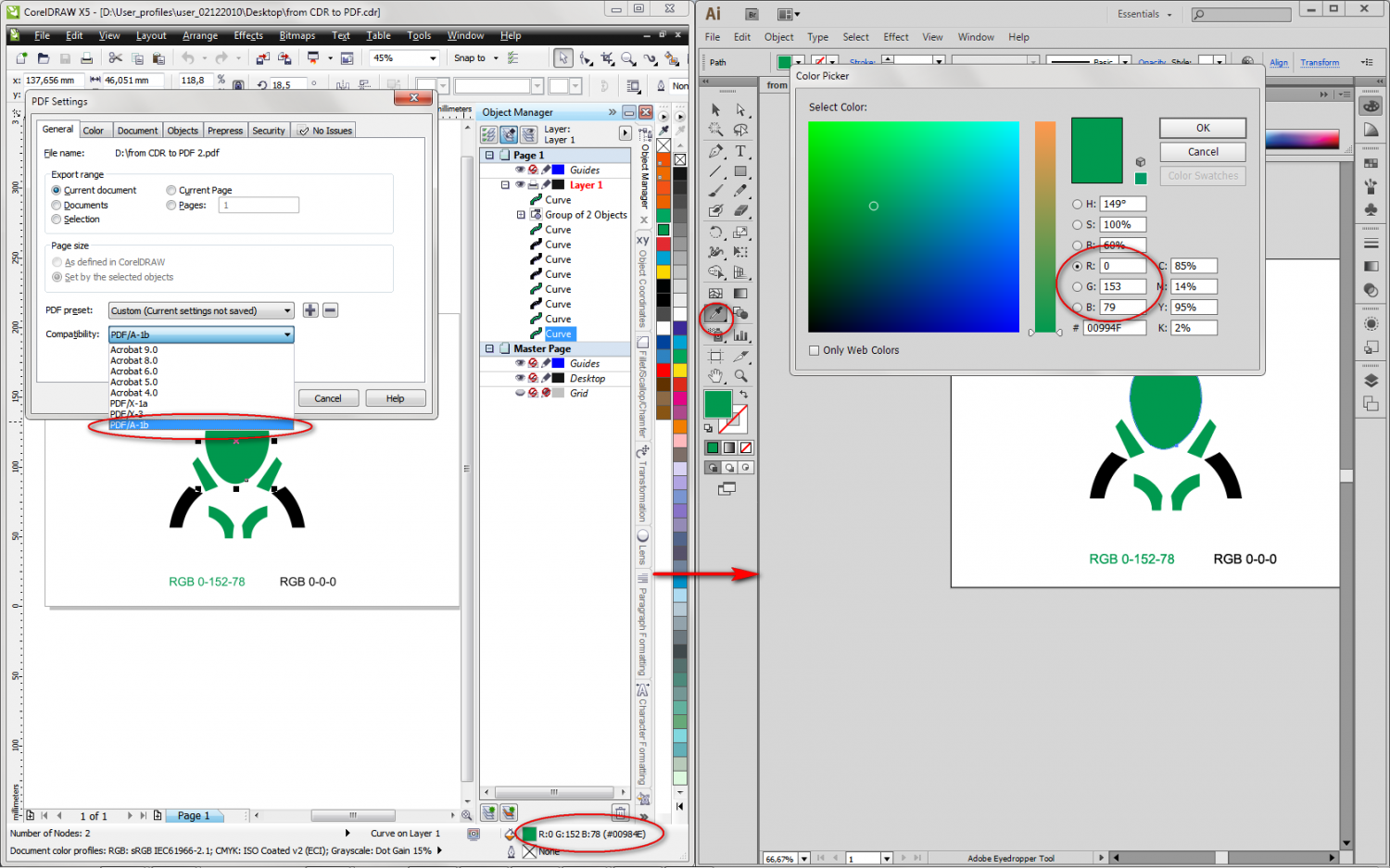This screenshot has width=1390, height=868.
Task: Open the Compatibility dropdown
Action: 201,334
